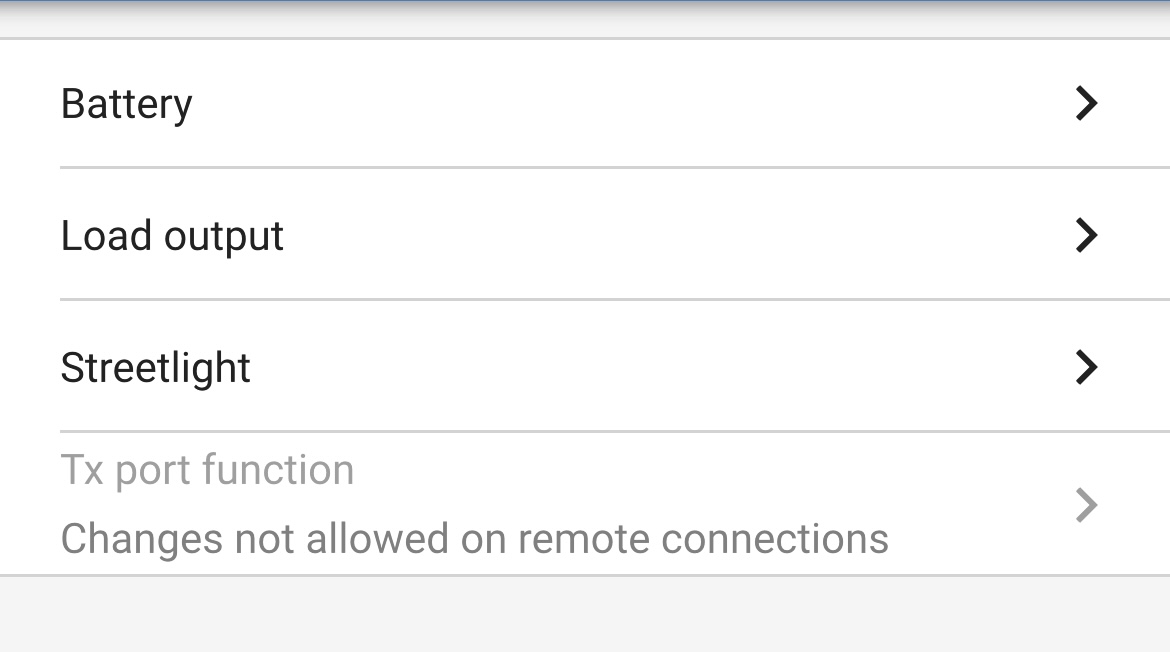The image size is (1170, 652).
Task: Click 'Changes not allowed on remote connections' note
Action: [x=474, y=539]
